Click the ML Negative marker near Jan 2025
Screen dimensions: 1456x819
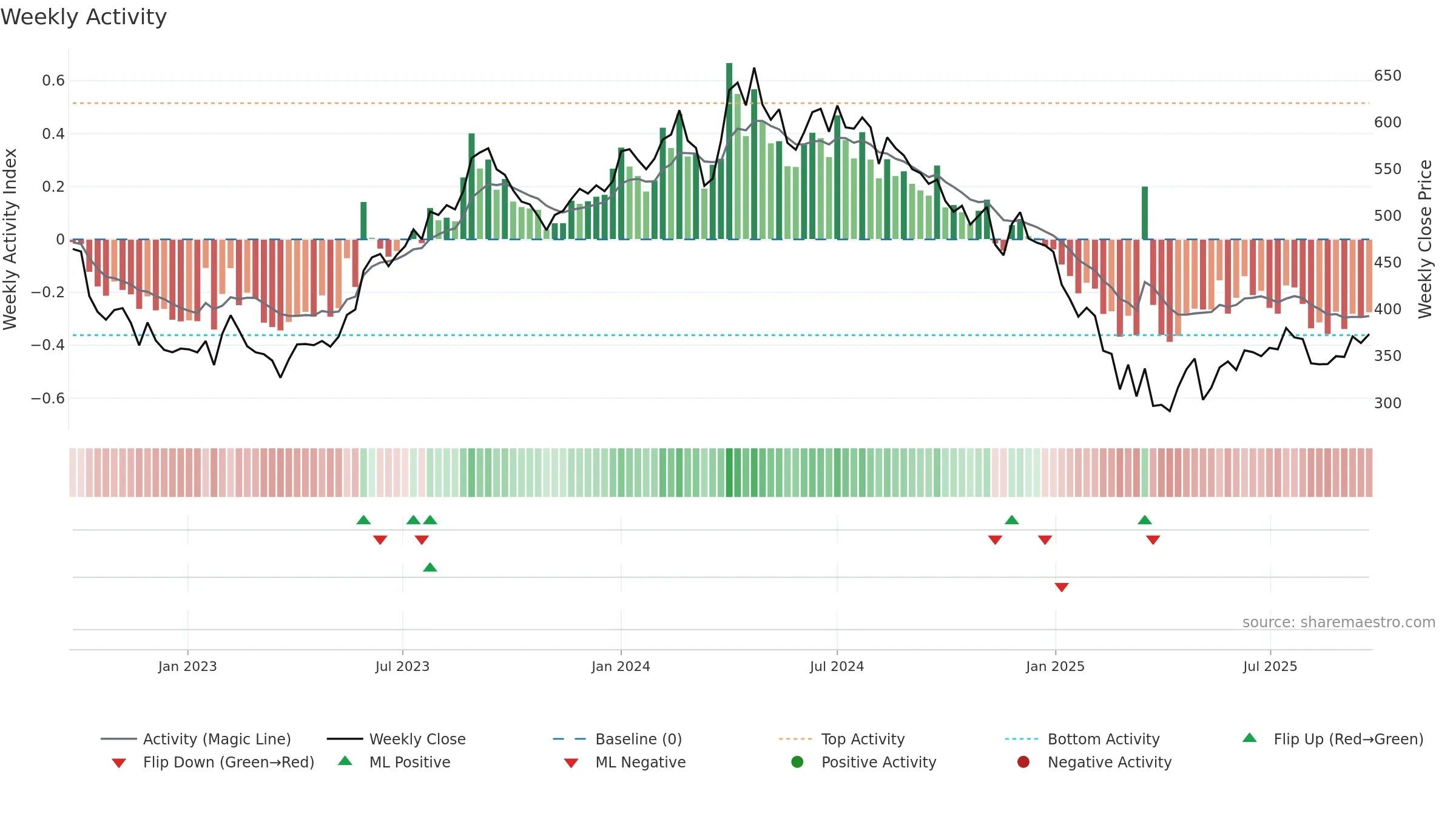click(x=1062, y=587)
